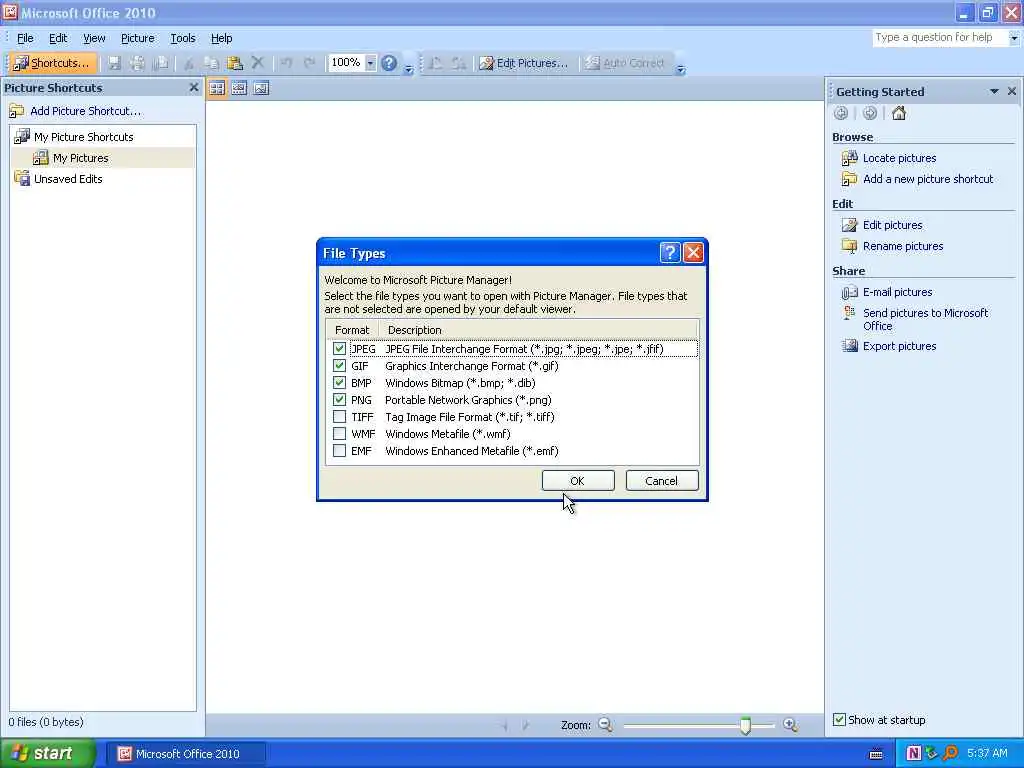This screenshot has height=768, width=1024.
Task: Open the zoom percentage dropdown arrow
Action: point(370,63)
